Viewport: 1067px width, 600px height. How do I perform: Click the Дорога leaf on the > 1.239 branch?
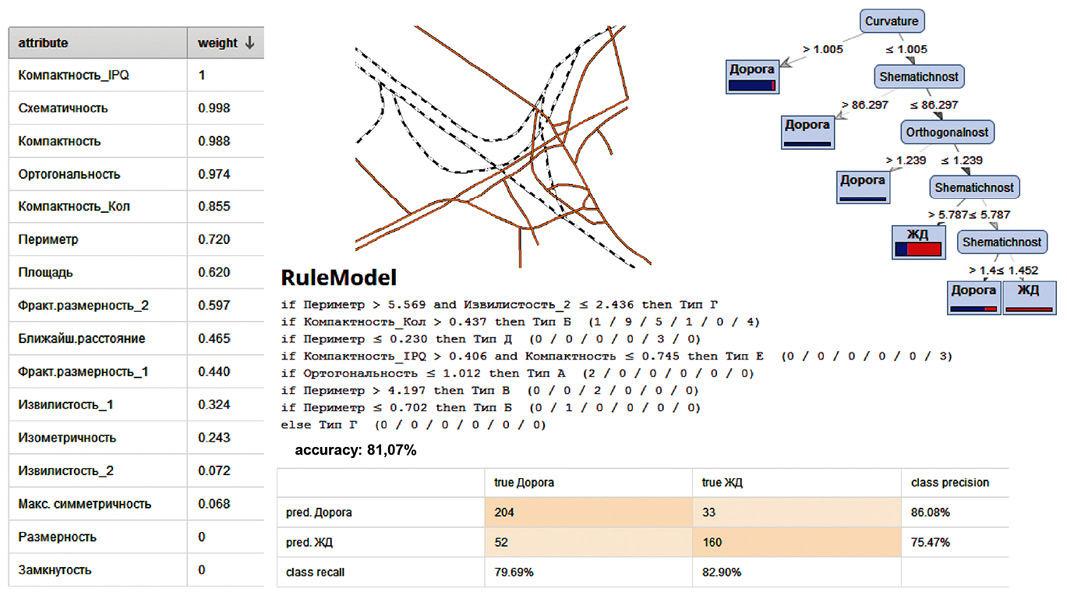[862, 187]
